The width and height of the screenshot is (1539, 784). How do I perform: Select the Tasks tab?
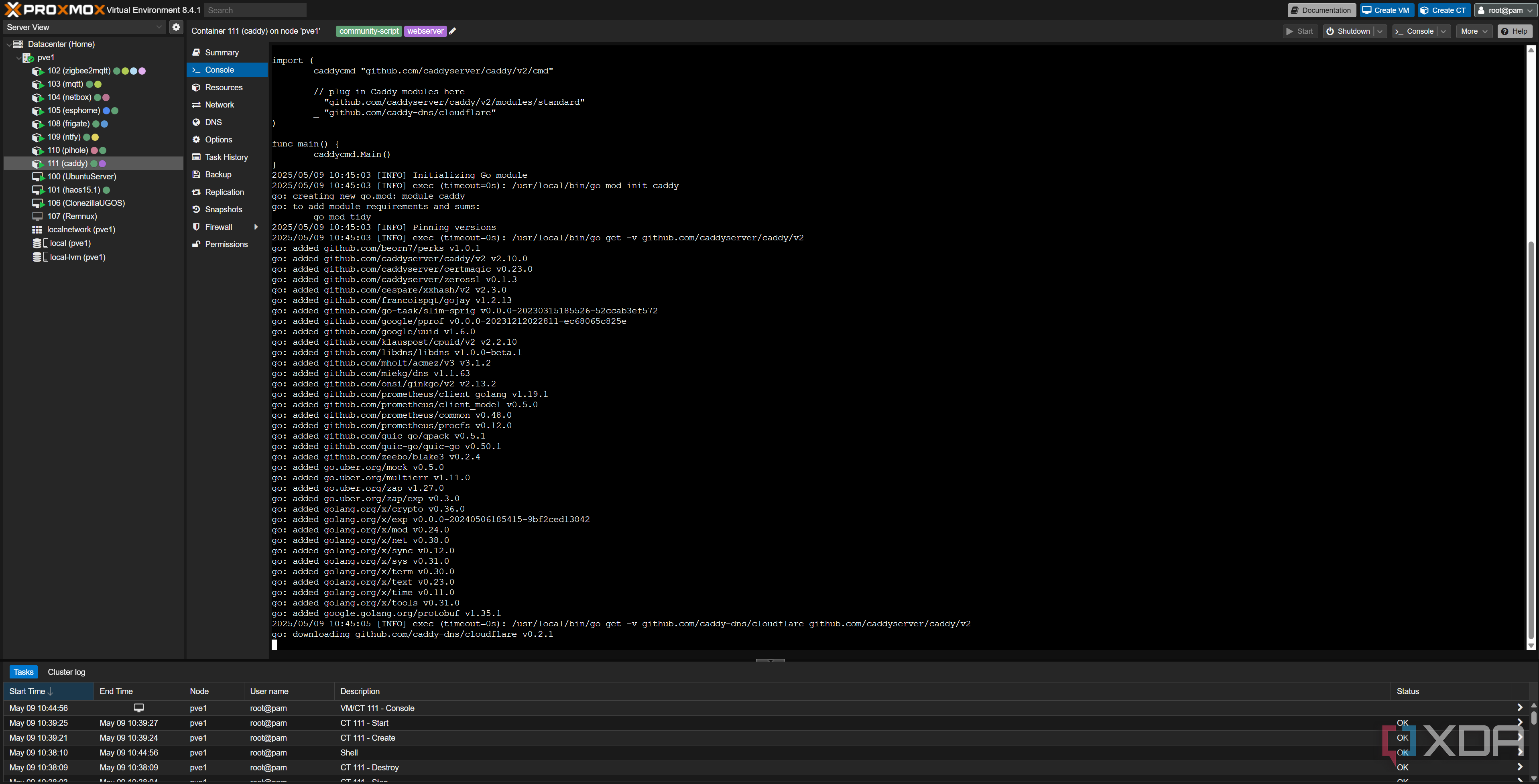click(x=23, y=672)
